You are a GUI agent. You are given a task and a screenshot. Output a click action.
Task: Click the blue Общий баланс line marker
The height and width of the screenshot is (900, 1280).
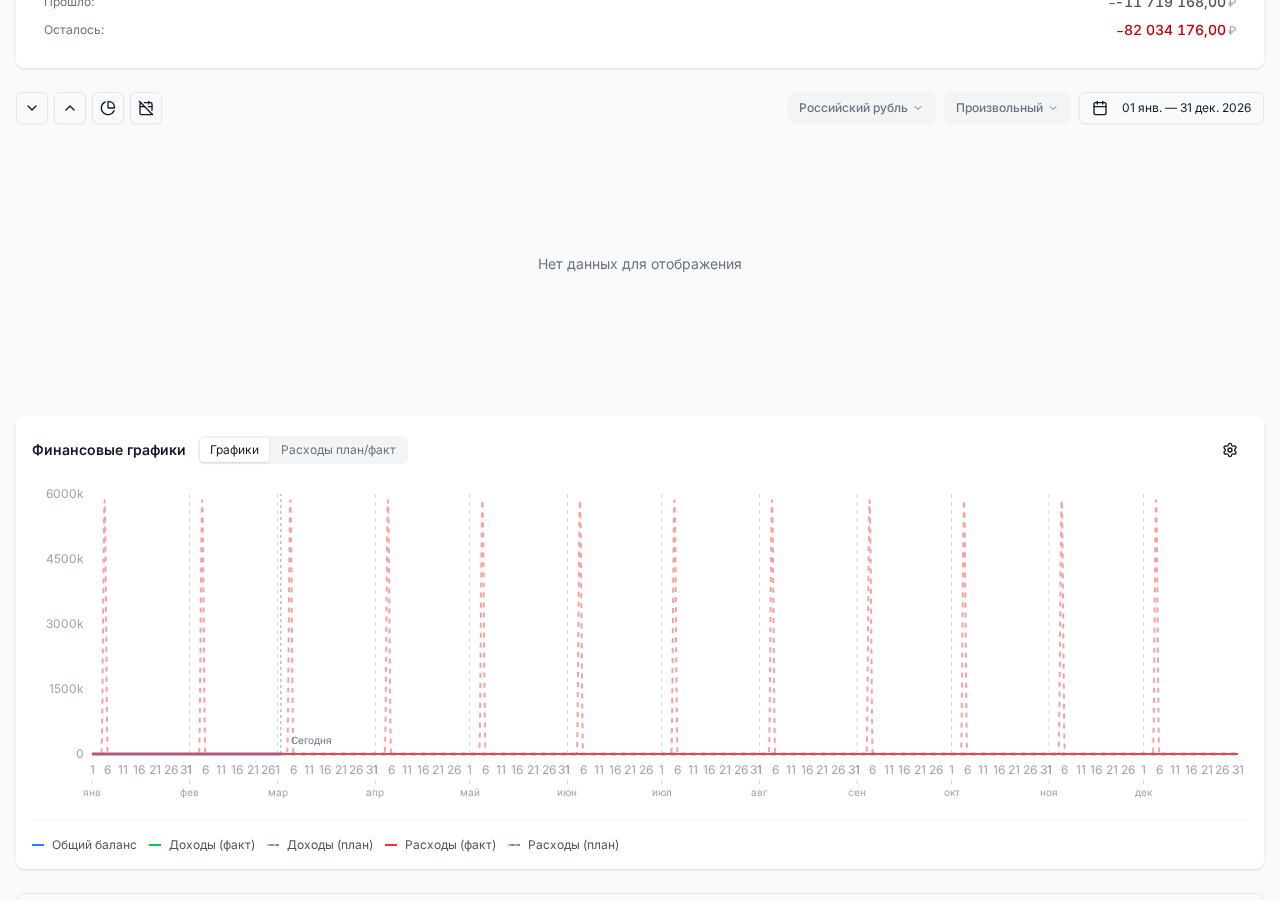(x=38, y=845)
